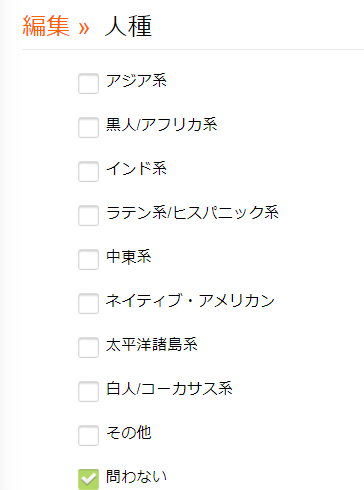Viewport: 364px width, 490px height.
Task: Click the orange 編集 breadcrumb link
Action: point(46,26)
